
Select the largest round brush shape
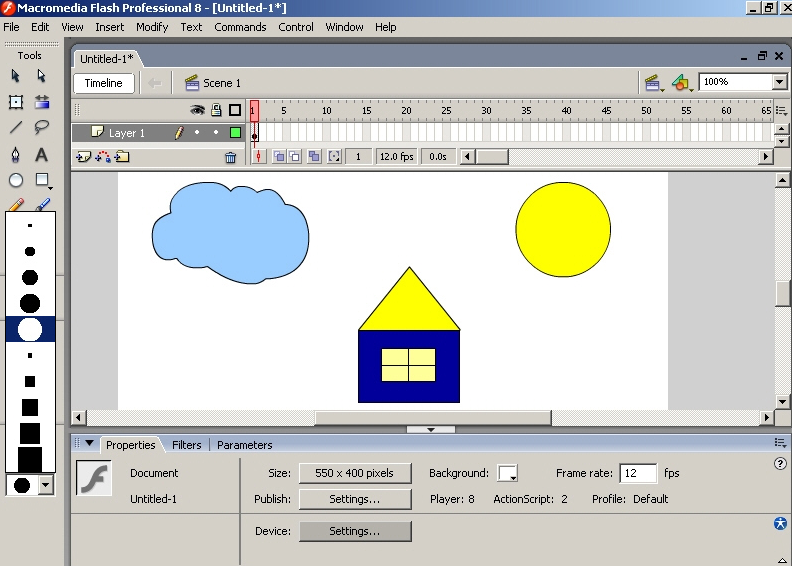30,329
